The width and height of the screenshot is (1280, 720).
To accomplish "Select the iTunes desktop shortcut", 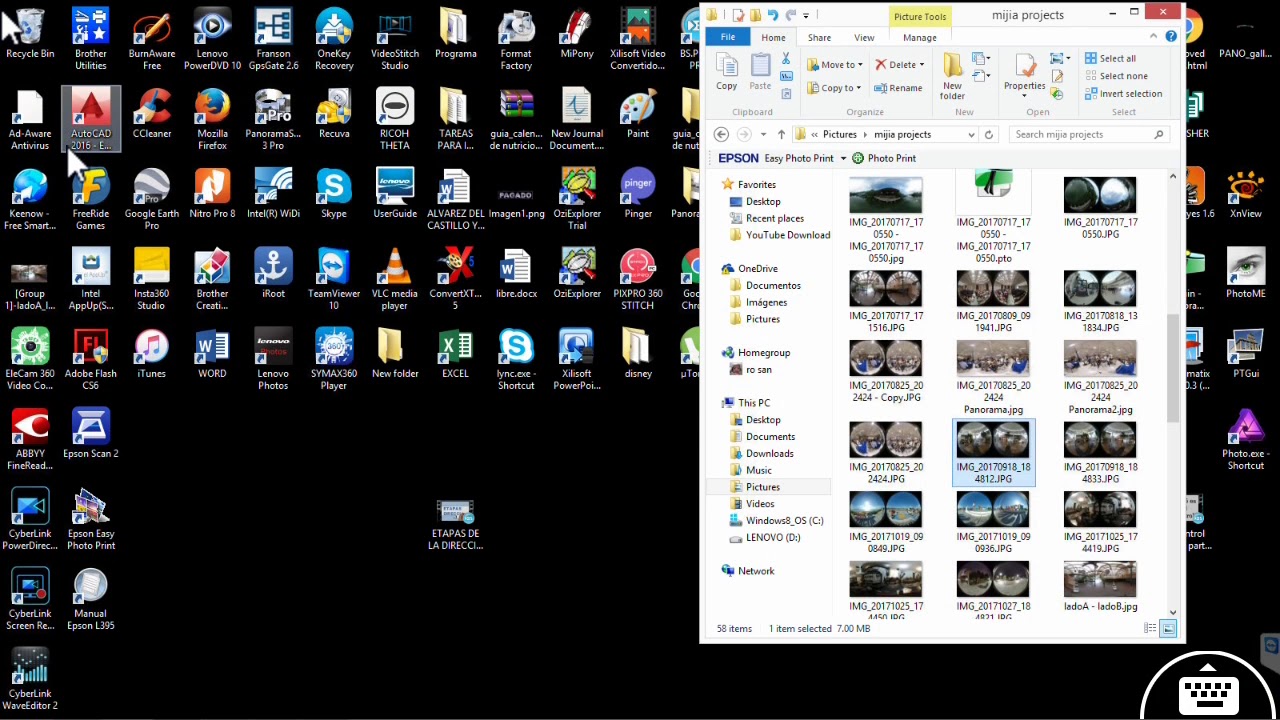I will pos(152,354).
